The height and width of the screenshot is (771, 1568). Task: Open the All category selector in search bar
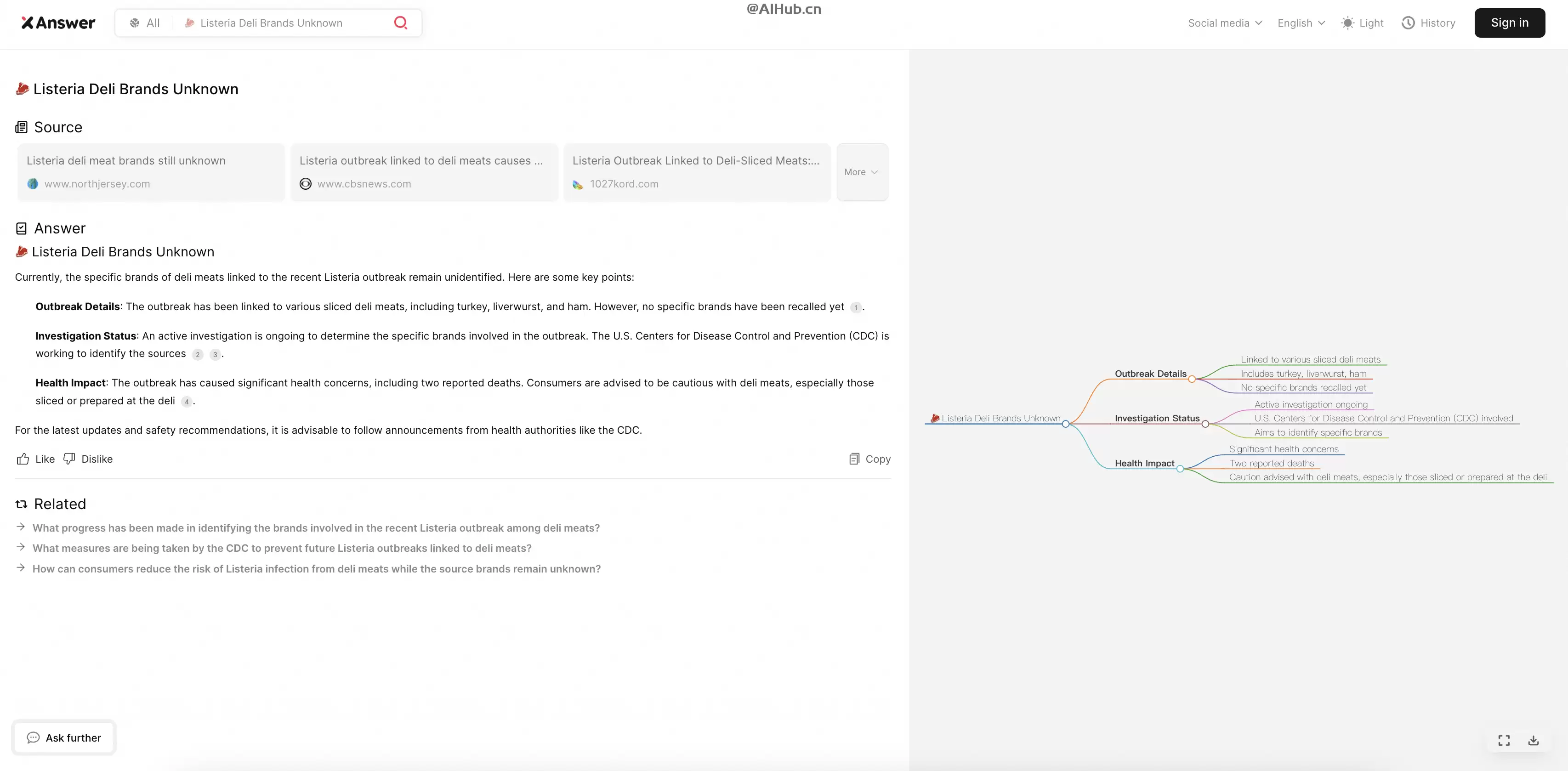tap(144, 23)
